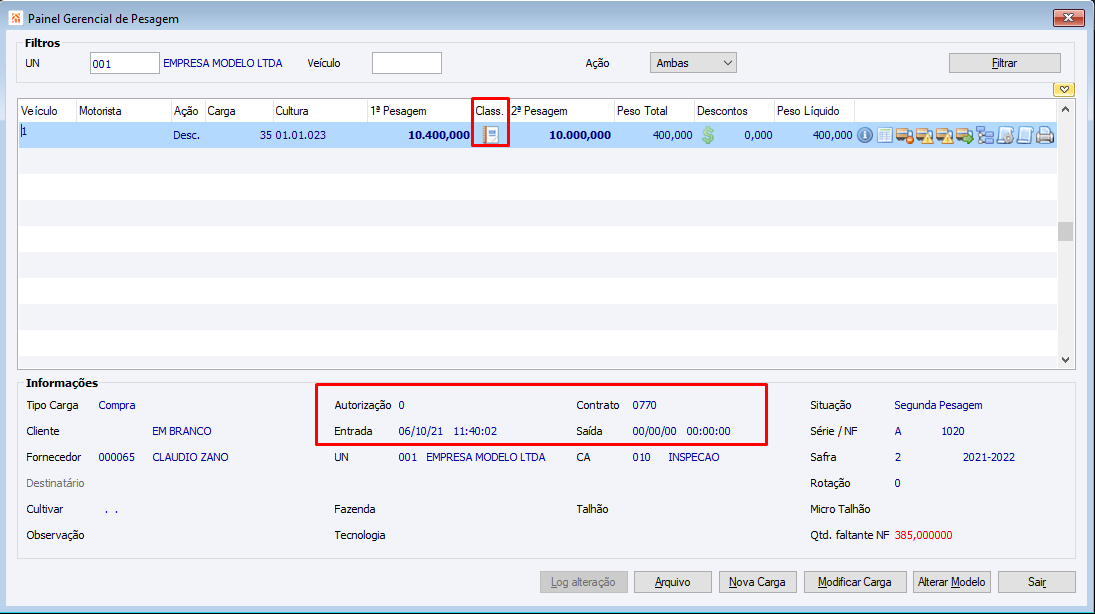Click the Peso Total column header

[x=654, y=111]
